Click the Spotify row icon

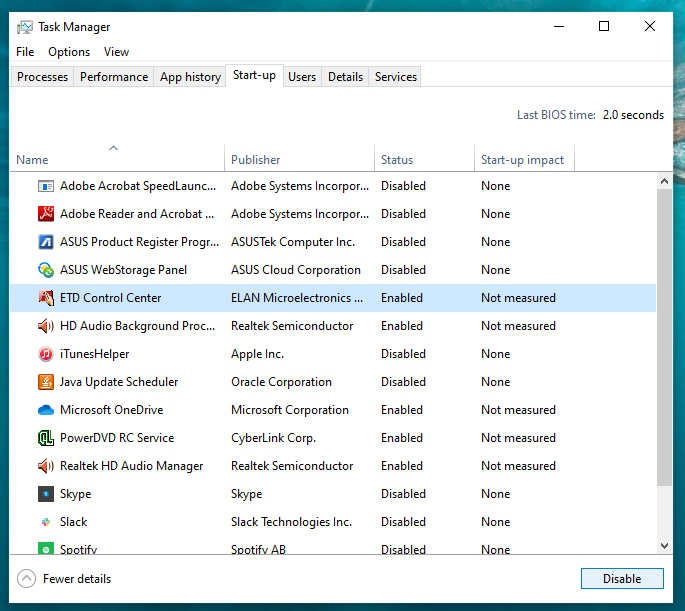point(46,548)
